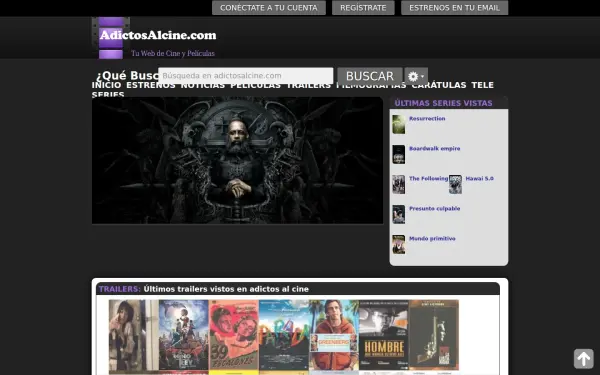Open the Resurrection series link

pos(427,119)
